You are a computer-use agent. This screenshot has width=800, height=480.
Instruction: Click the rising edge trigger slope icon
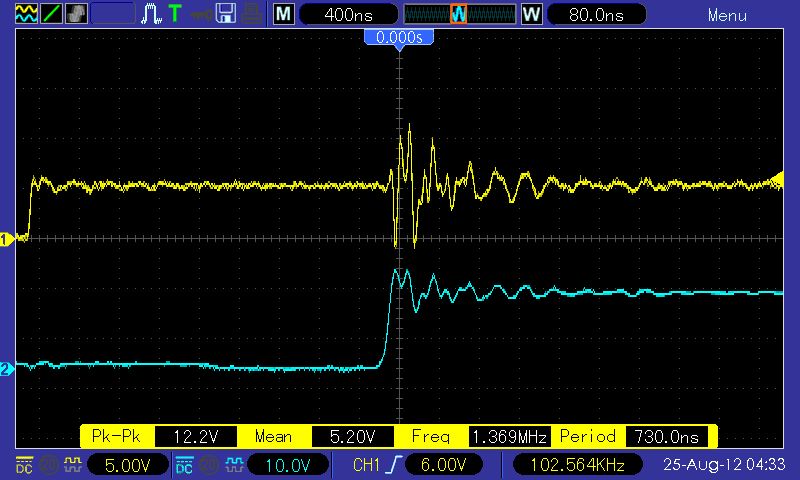[395, 465]
